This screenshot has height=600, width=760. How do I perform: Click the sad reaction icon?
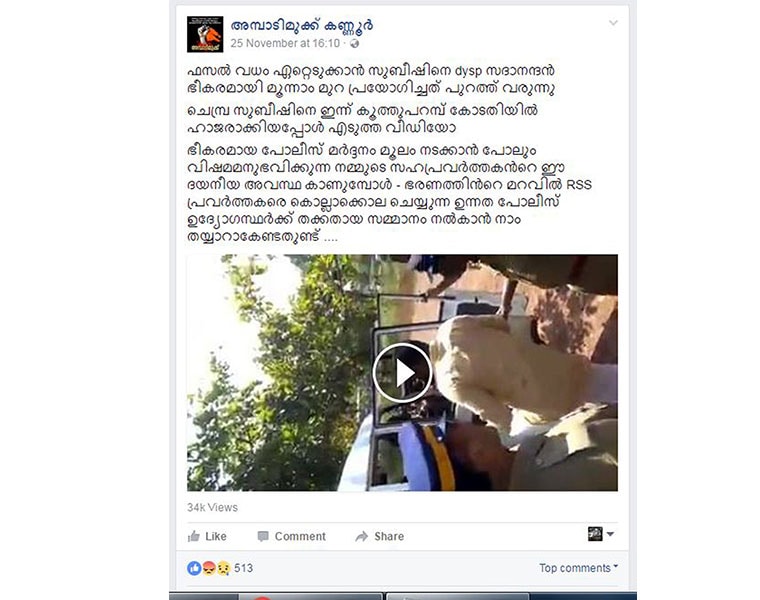click(x=223, y=568)
